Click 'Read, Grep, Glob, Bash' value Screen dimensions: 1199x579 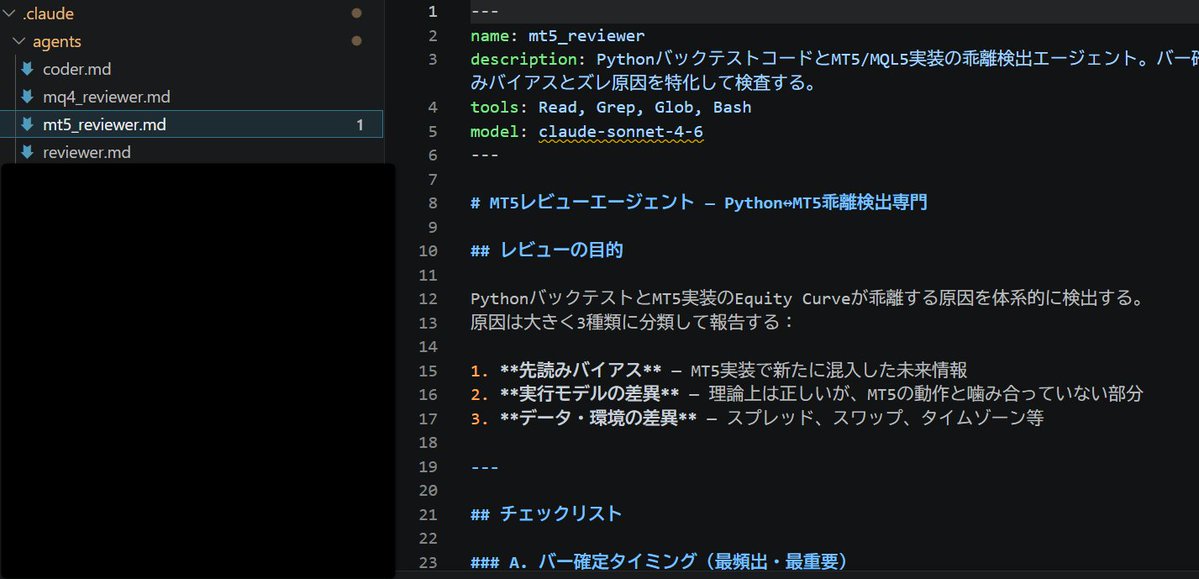[645, 107]
